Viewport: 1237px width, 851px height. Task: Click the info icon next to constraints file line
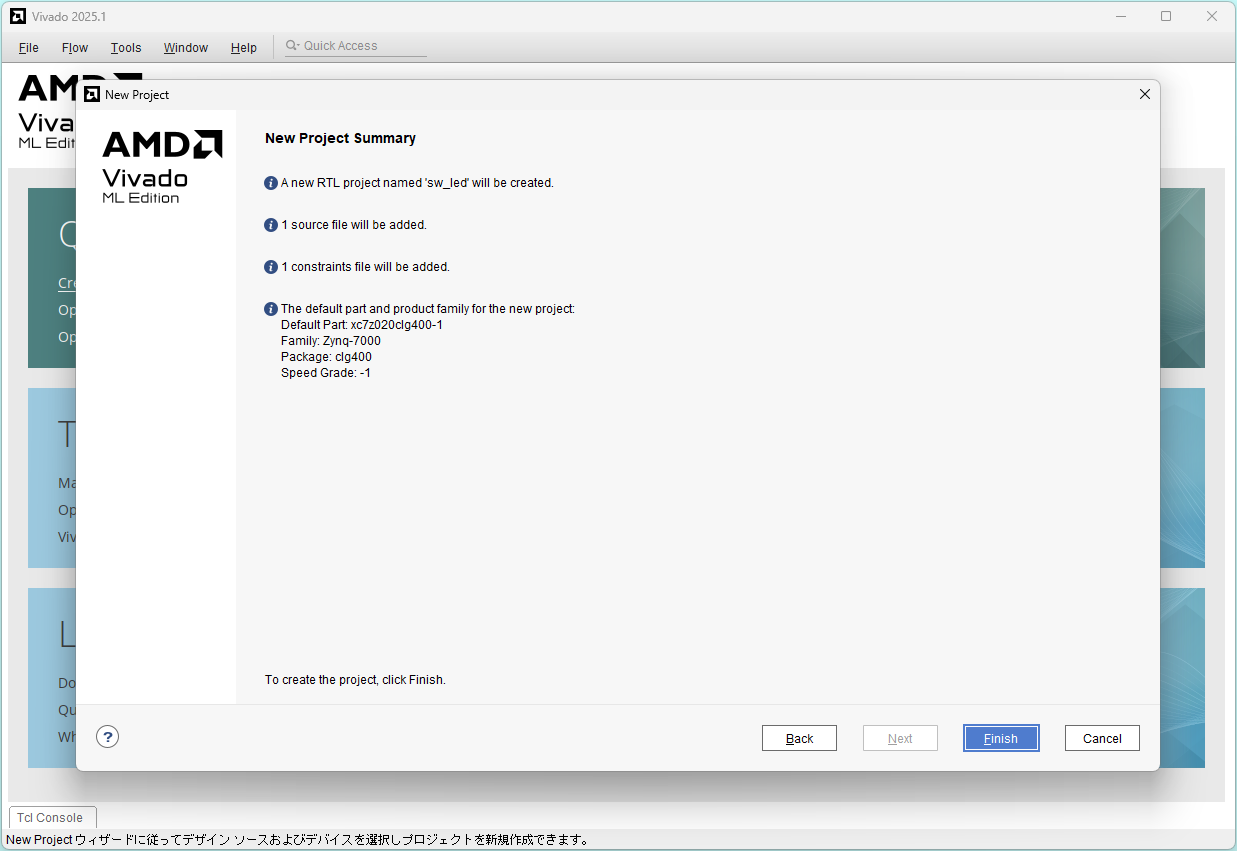[x=270, y=267]
